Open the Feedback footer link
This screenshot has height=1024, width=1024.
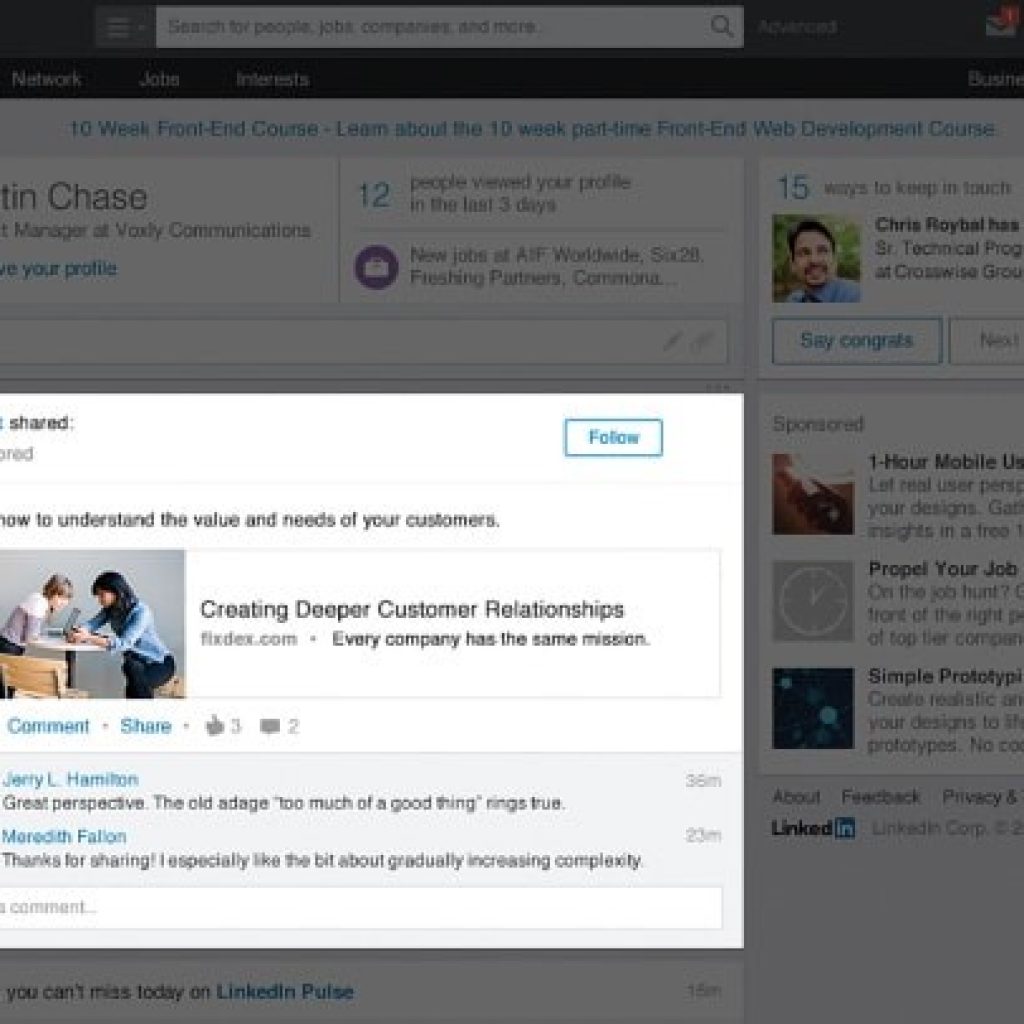(x=881, y=796)
